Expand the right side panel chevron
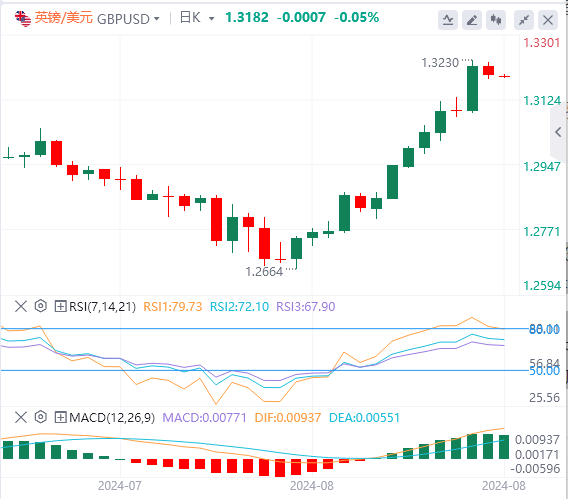 [558, 132]
